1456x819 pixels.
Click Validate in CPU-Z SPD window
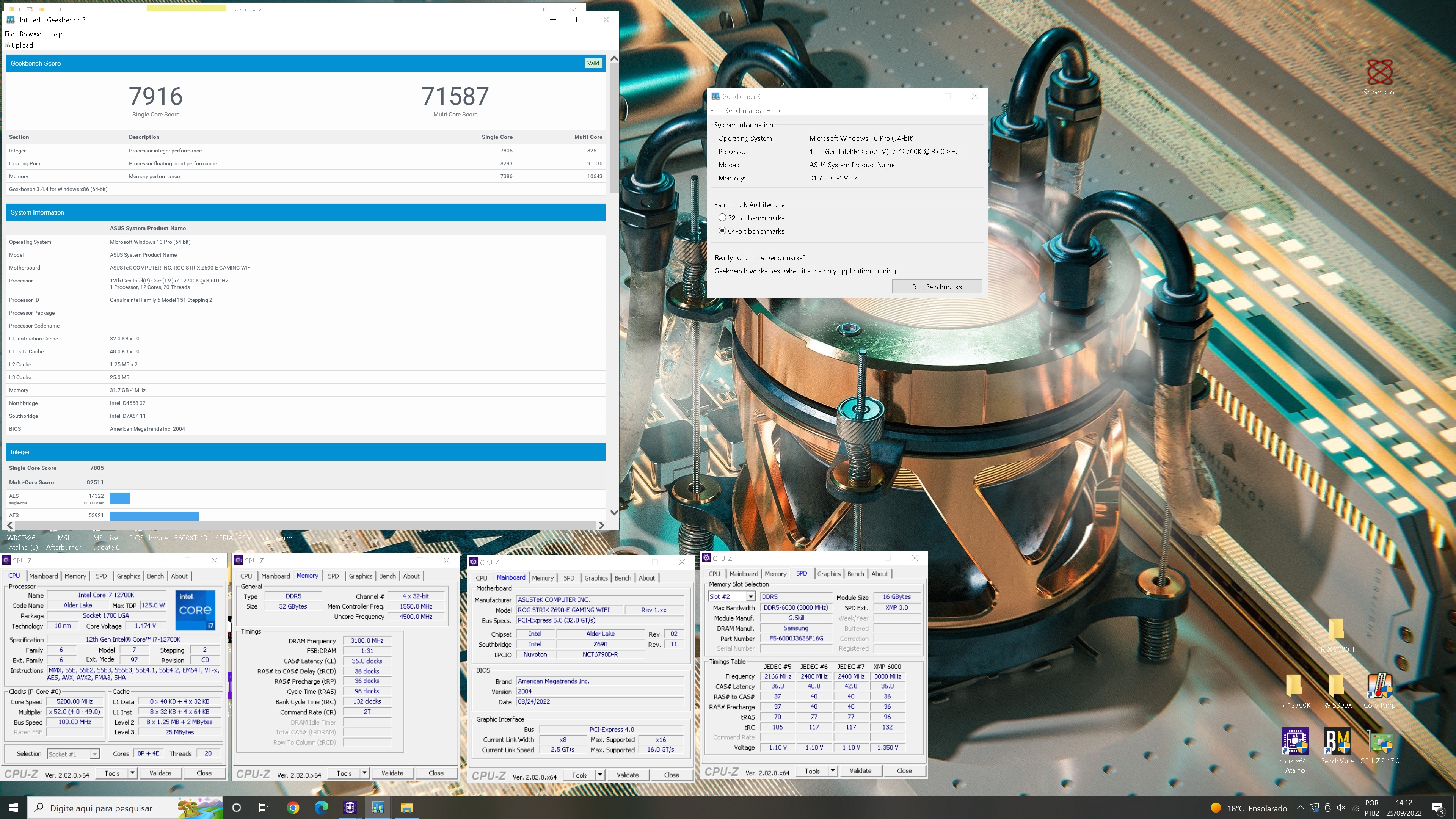pos(860,770)
